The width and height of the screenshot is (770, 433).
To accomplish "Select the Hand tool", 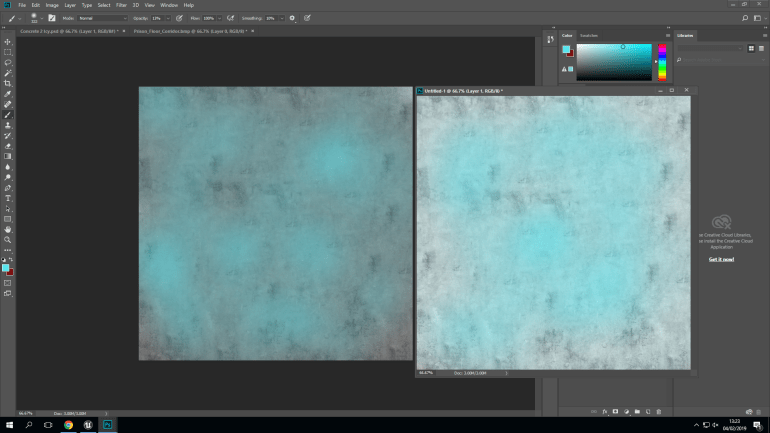I will [8, 230].
